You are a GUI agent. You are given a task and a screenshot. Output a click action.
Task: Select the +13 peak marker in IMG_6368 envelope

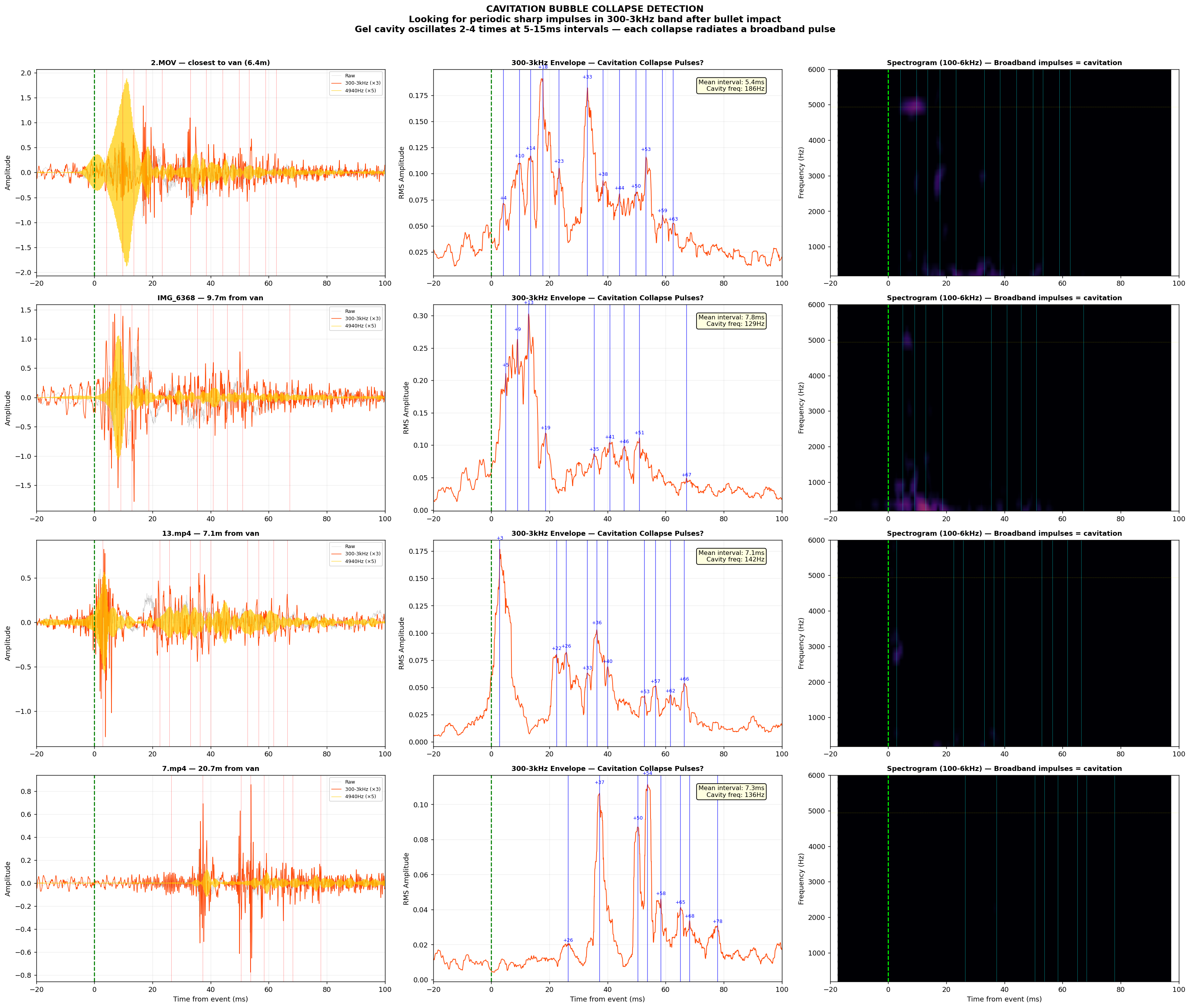[529, 303]
